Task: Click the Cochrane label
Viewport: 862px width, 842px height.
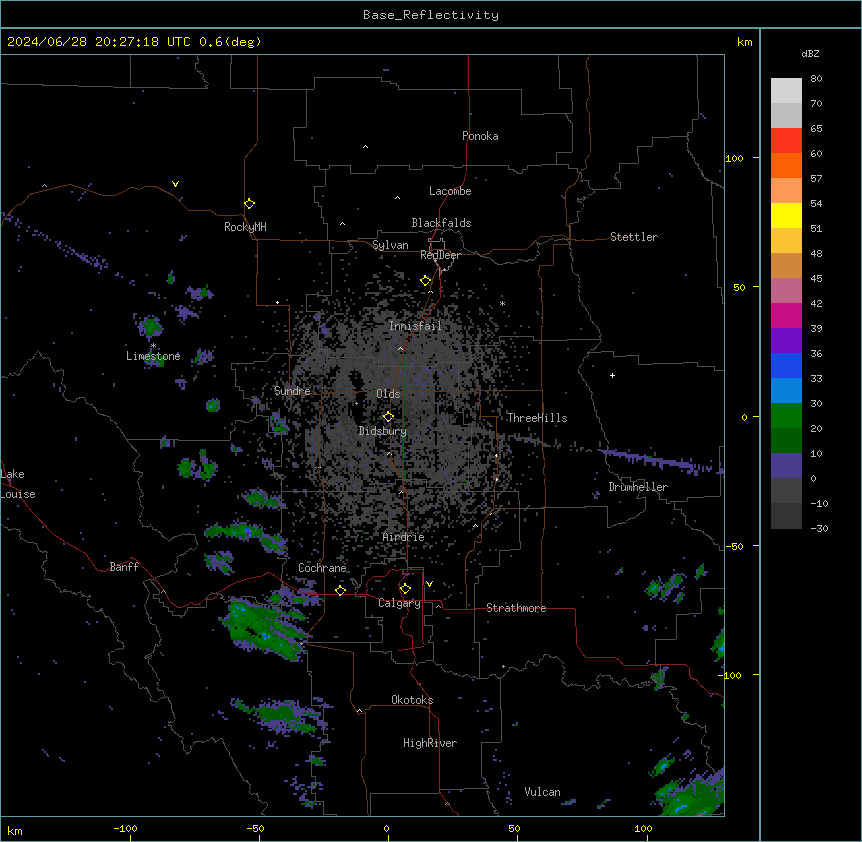Action: [x=322, y=568]
